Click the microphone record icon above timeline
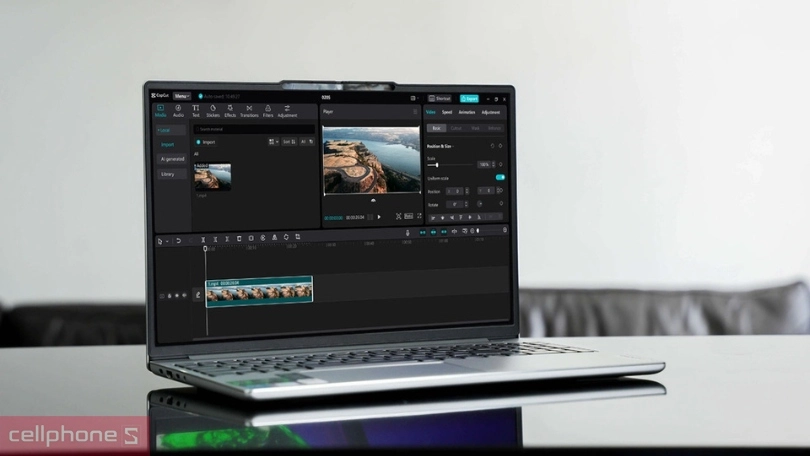 click(x=407, y=232)
